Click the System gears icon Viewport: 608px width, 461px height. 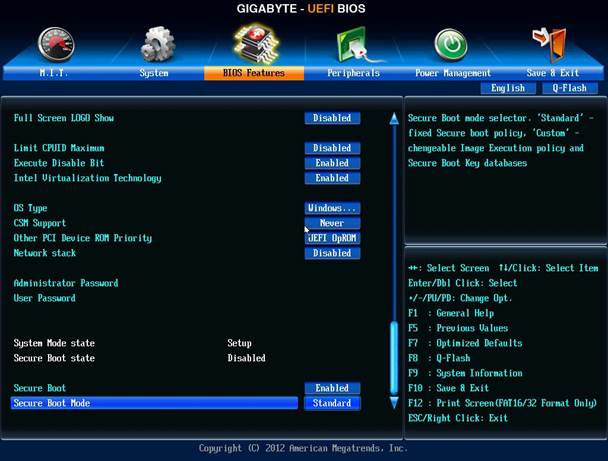156,44
